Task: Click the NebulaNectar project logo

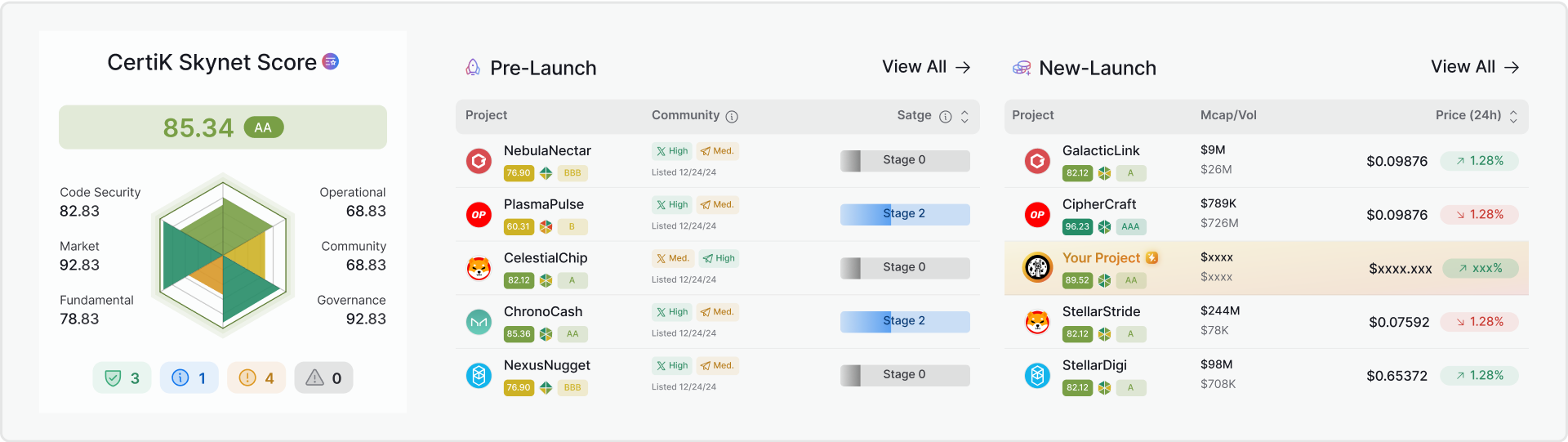Action: point(479,161)
